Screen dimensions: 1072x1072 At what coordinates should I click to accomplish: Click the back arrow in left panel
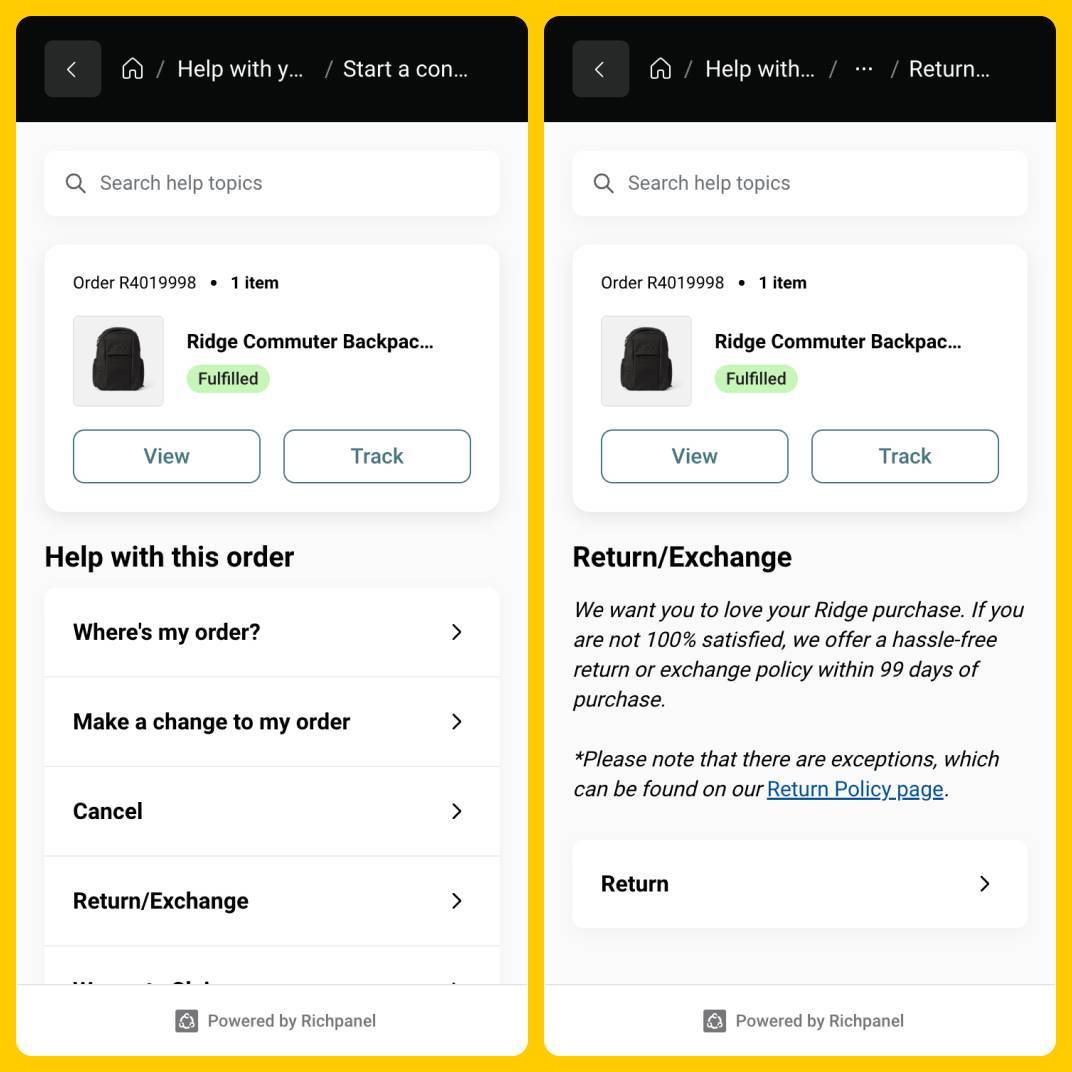click(72, 69)
